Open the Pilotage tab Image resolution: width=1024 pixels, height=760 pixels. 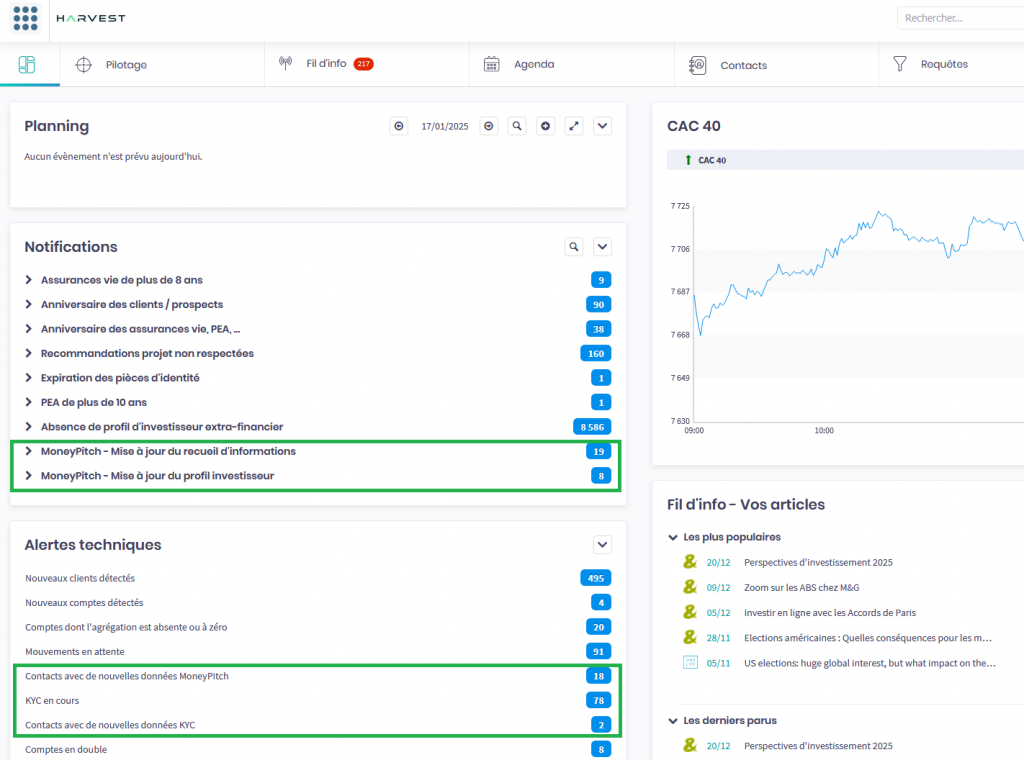pos(125,65)
